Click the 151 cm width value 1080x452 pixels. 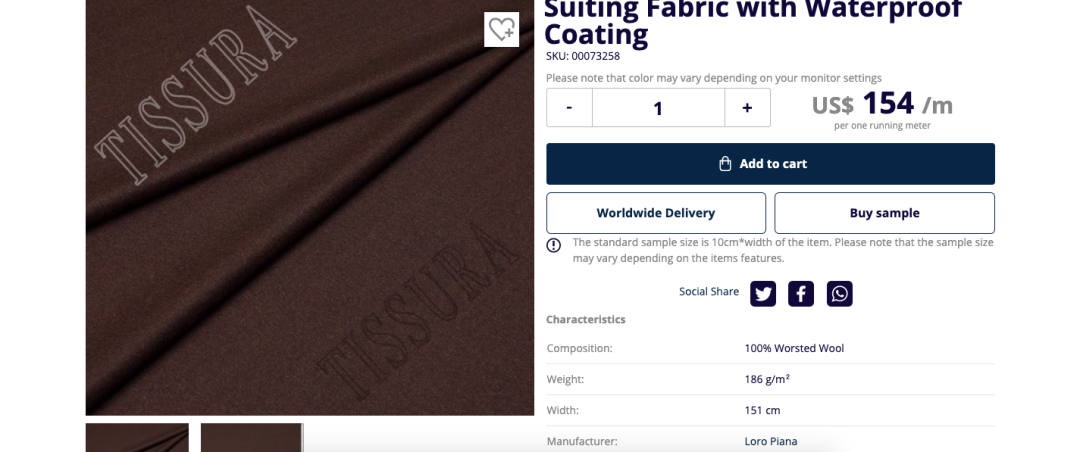(762, 410)
